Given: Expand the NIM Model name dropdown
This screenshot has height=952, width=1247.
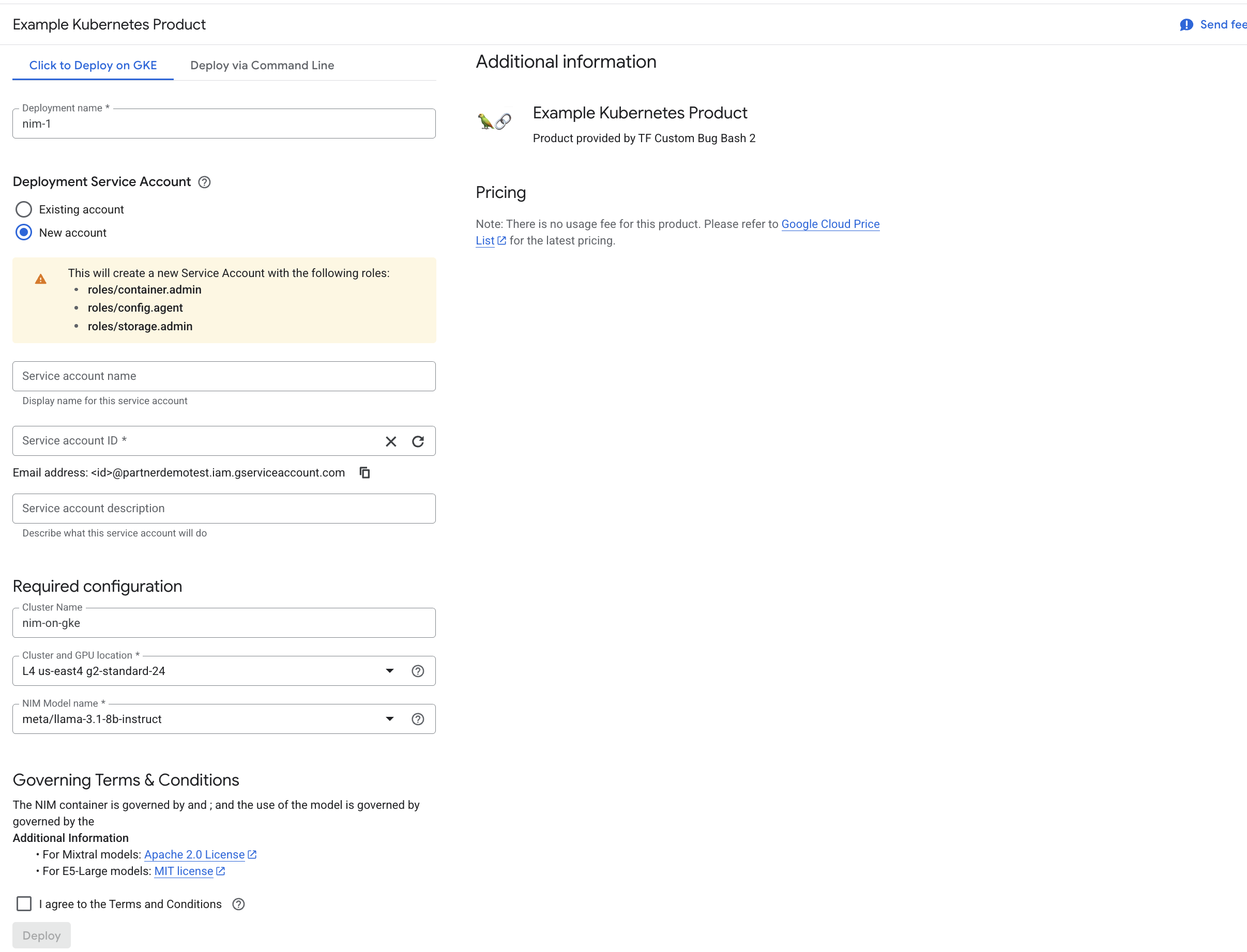Looking at the screenshot, I should pyautogui.click(x=389, y=719).
